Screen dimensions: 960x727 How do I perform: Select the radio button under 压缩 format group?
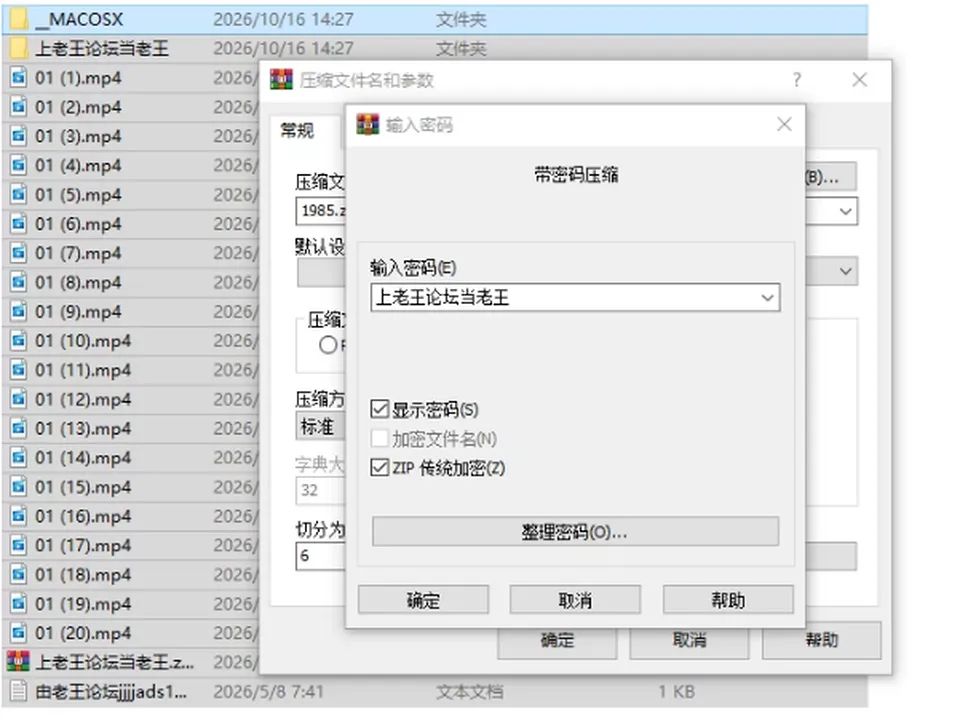tap(328, 345)
